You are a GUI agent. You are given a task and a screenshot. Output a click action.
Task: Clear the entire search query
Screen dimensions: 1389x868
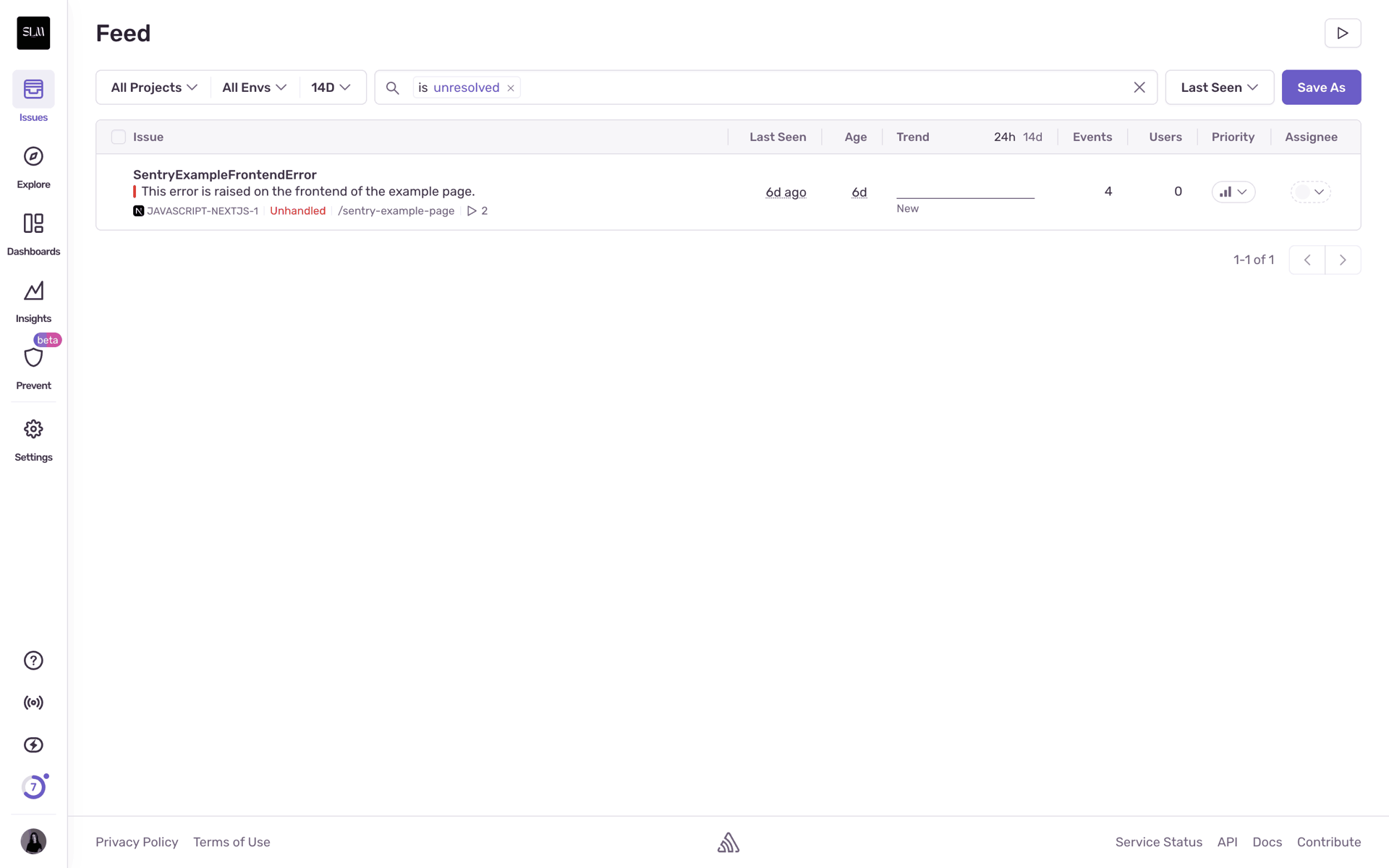pos(1139,88)
